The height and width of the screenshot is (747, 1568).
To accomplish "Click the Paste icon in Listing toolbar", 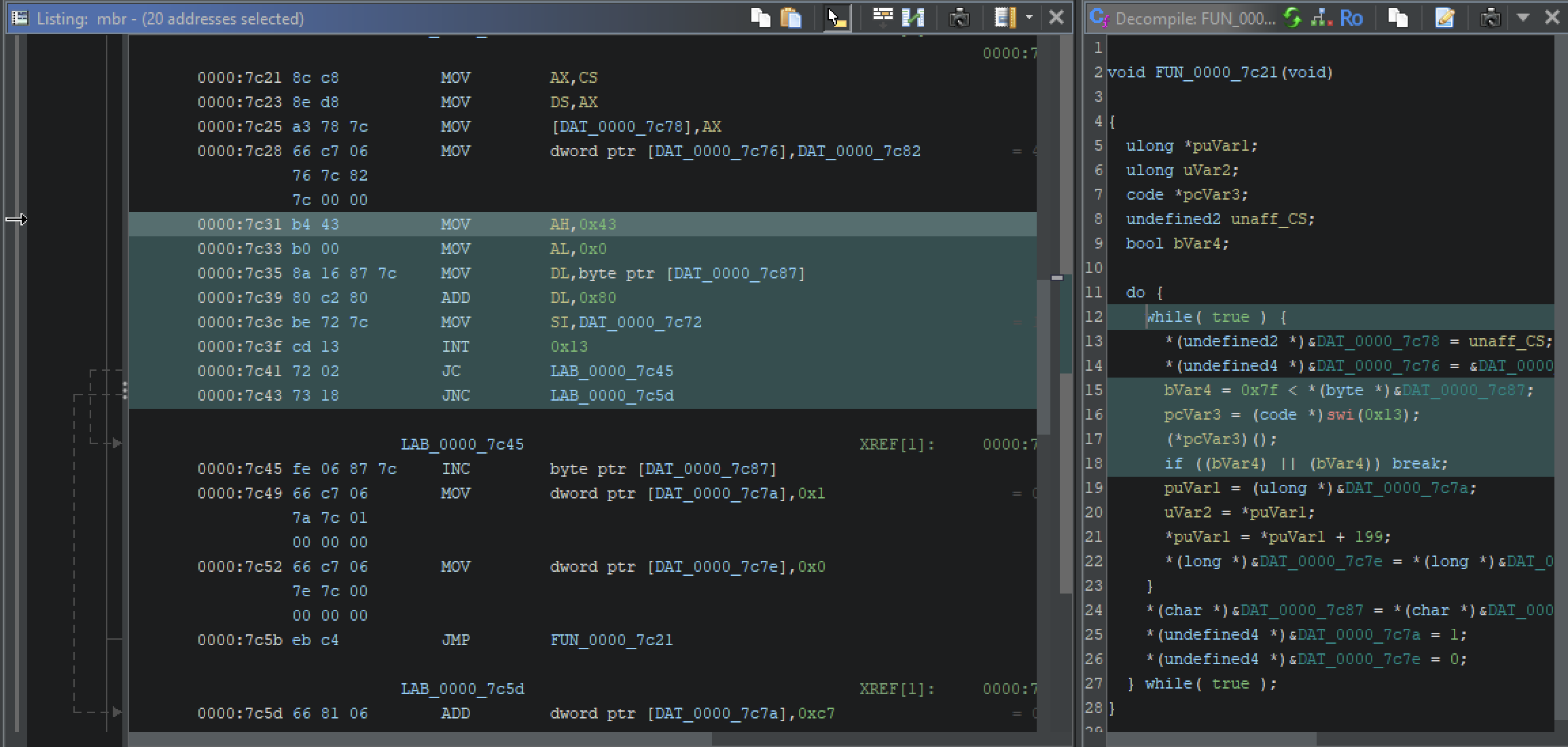I will click(x=791, y=18).
